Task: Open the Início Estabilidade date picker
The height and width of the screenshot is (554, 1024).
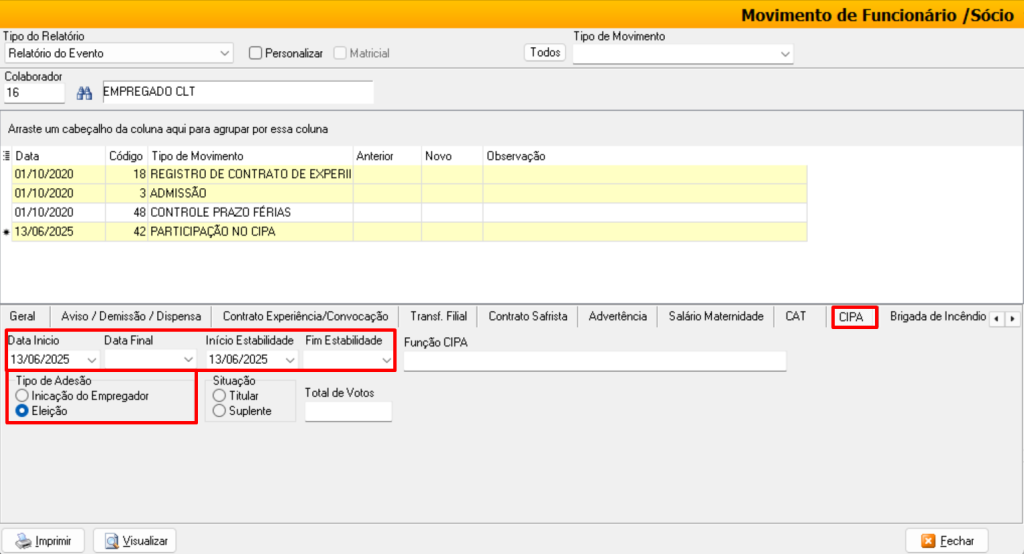Action: 290,359
